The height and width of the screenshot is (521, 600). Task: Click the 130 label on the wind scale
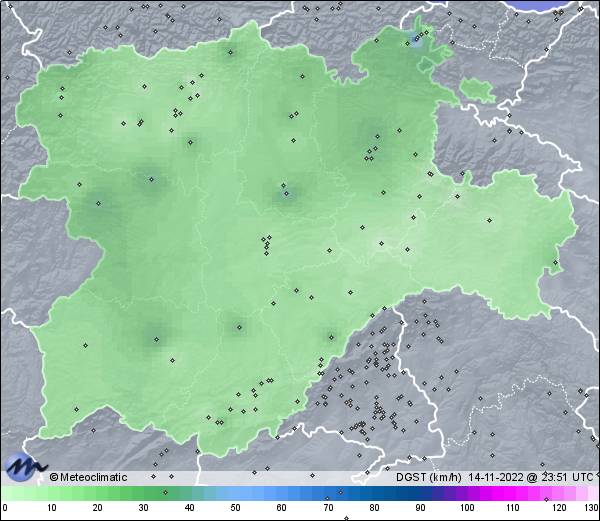point(592,508)
